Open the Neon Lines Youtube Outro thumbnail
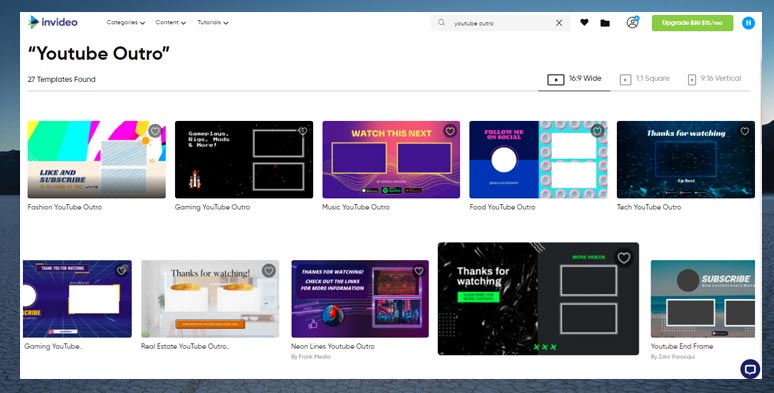This screenshot has width=774, height=393. pos(360,299)
